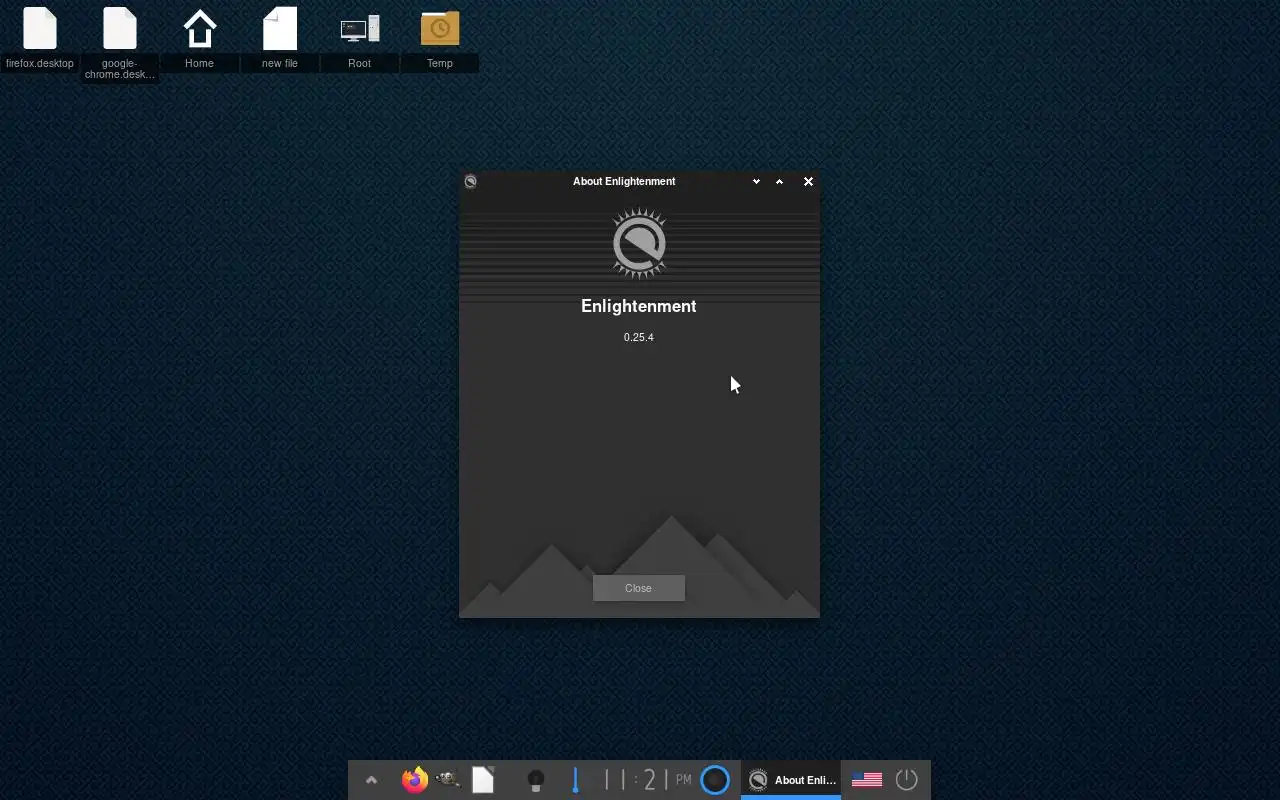Open the power system controls icon
The width and height of the screenshot is (1280, 800).
[x=906, y=780]
